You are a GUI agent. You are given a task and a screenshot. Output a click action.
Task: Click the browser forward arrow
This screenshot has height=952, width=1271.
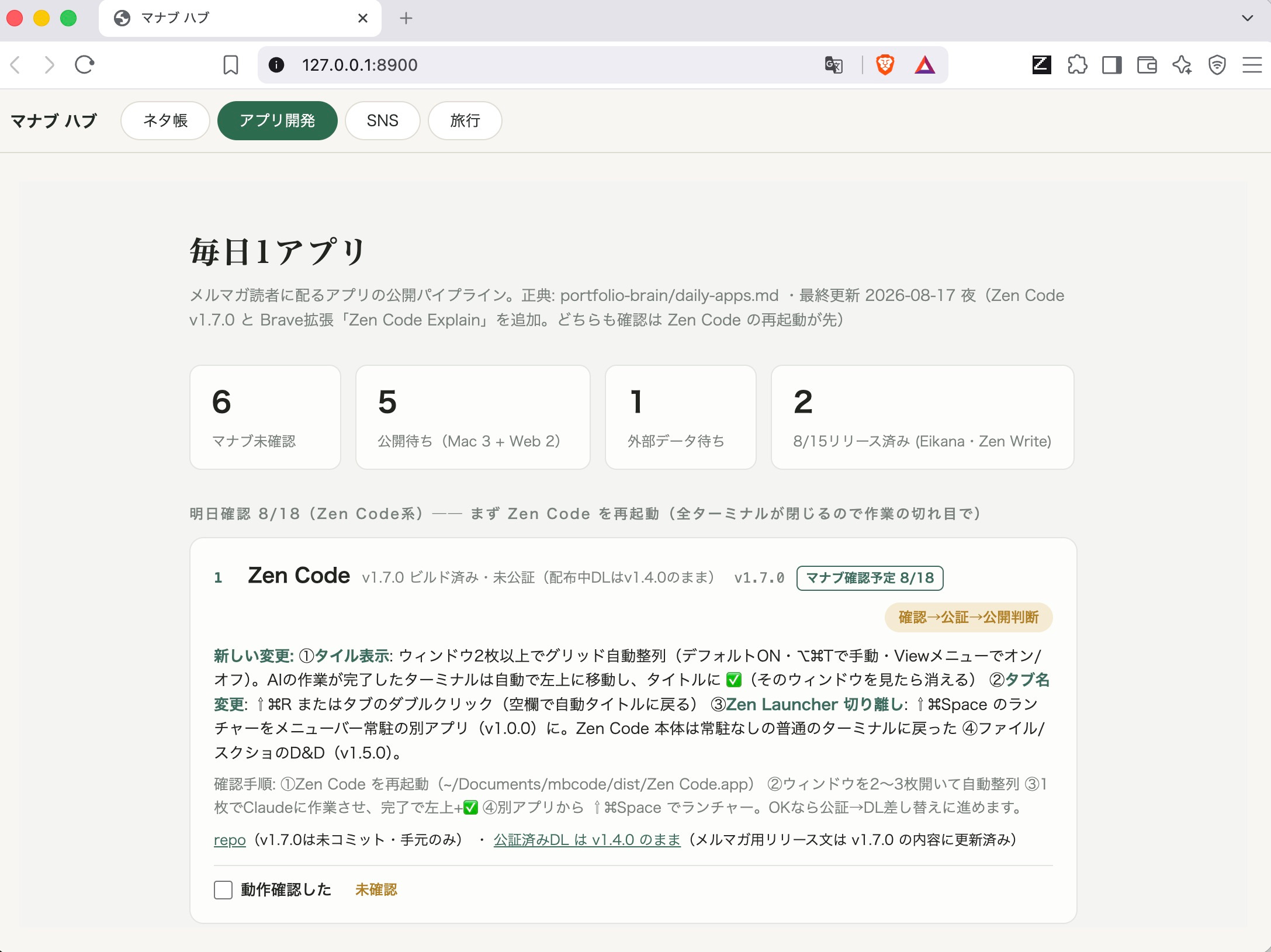(x=50, y=65)
